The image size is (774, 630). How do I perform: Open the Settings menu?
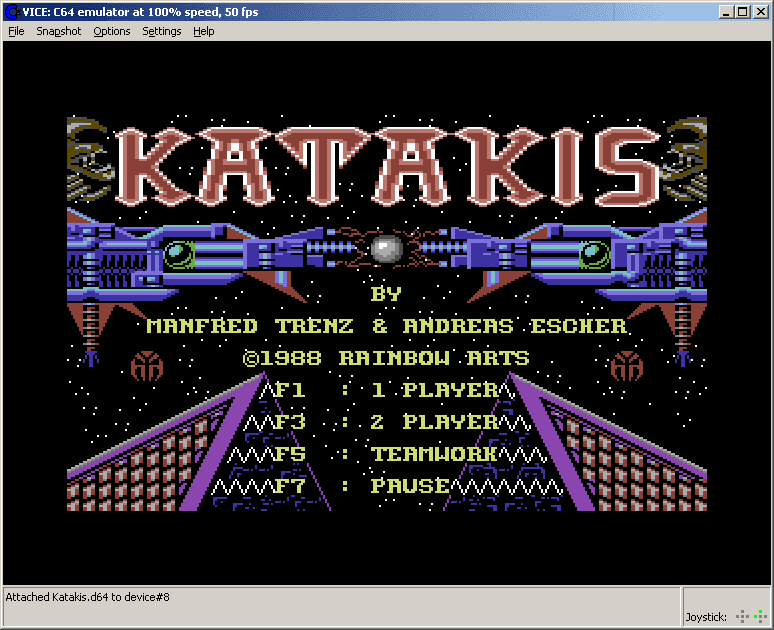pyautogui.click(x=161, y=31)
